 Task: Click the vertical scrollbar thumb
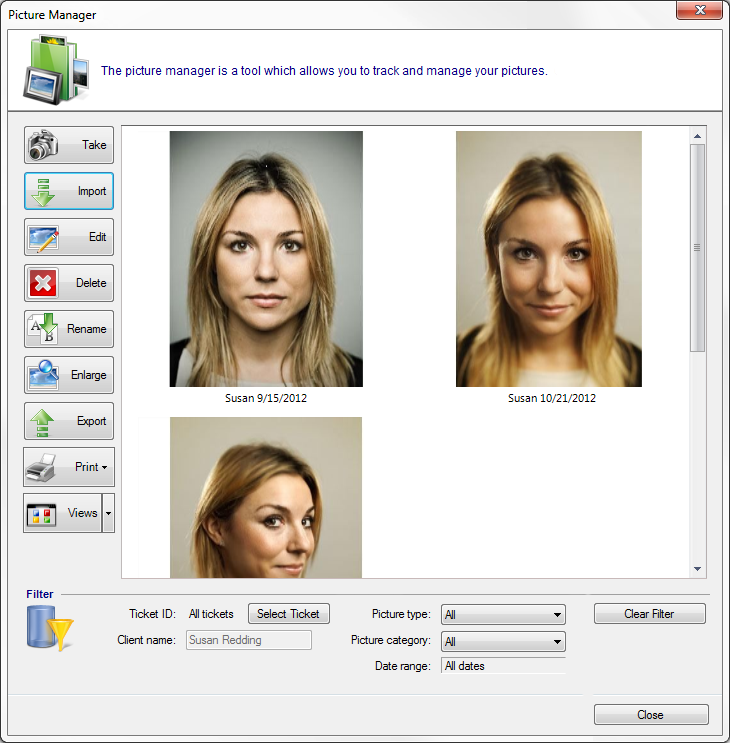(x=697, y=248)
